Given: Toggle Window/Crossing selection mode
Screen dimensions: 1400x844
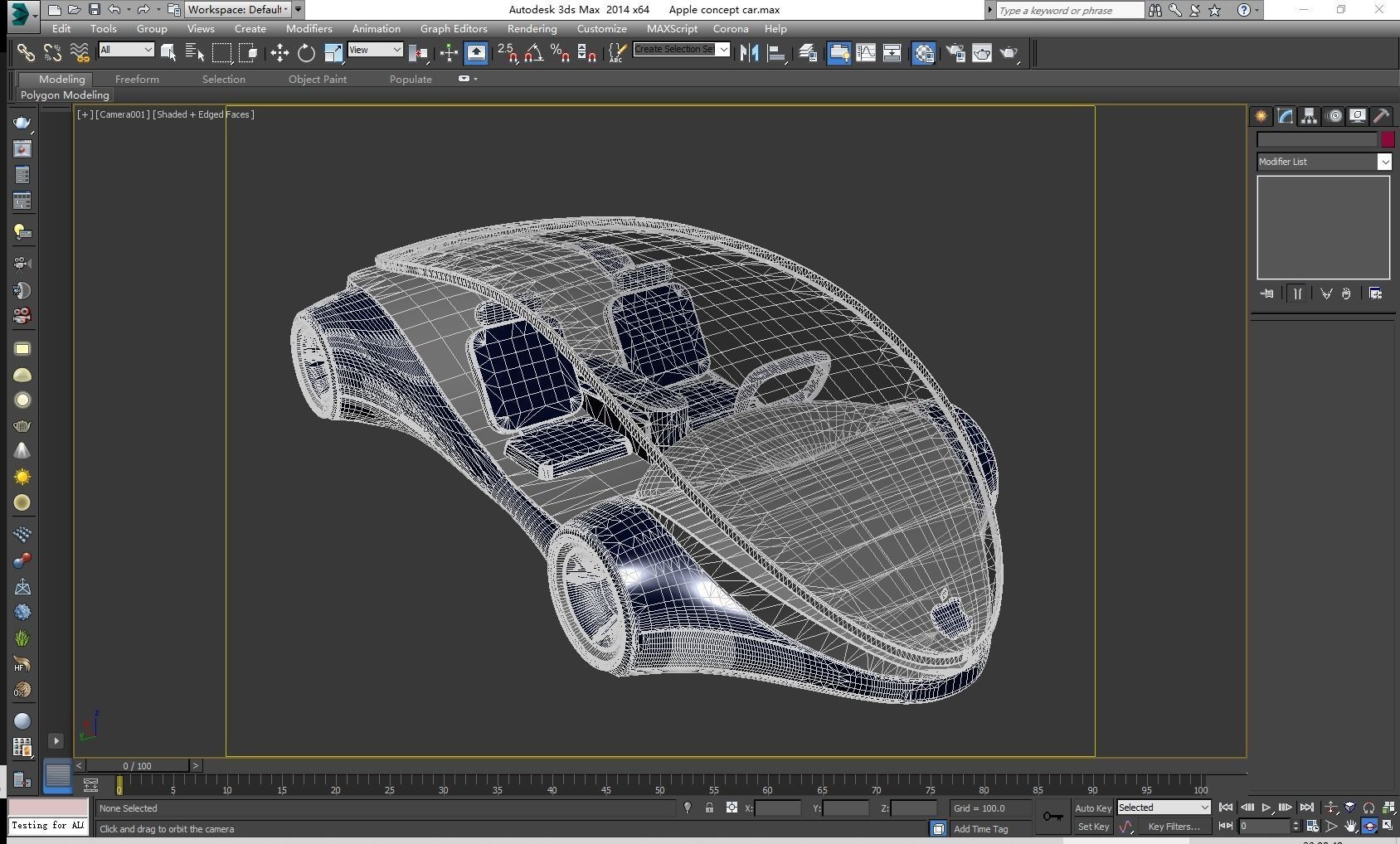Looking at the screenshot, I should coord(248,53).
